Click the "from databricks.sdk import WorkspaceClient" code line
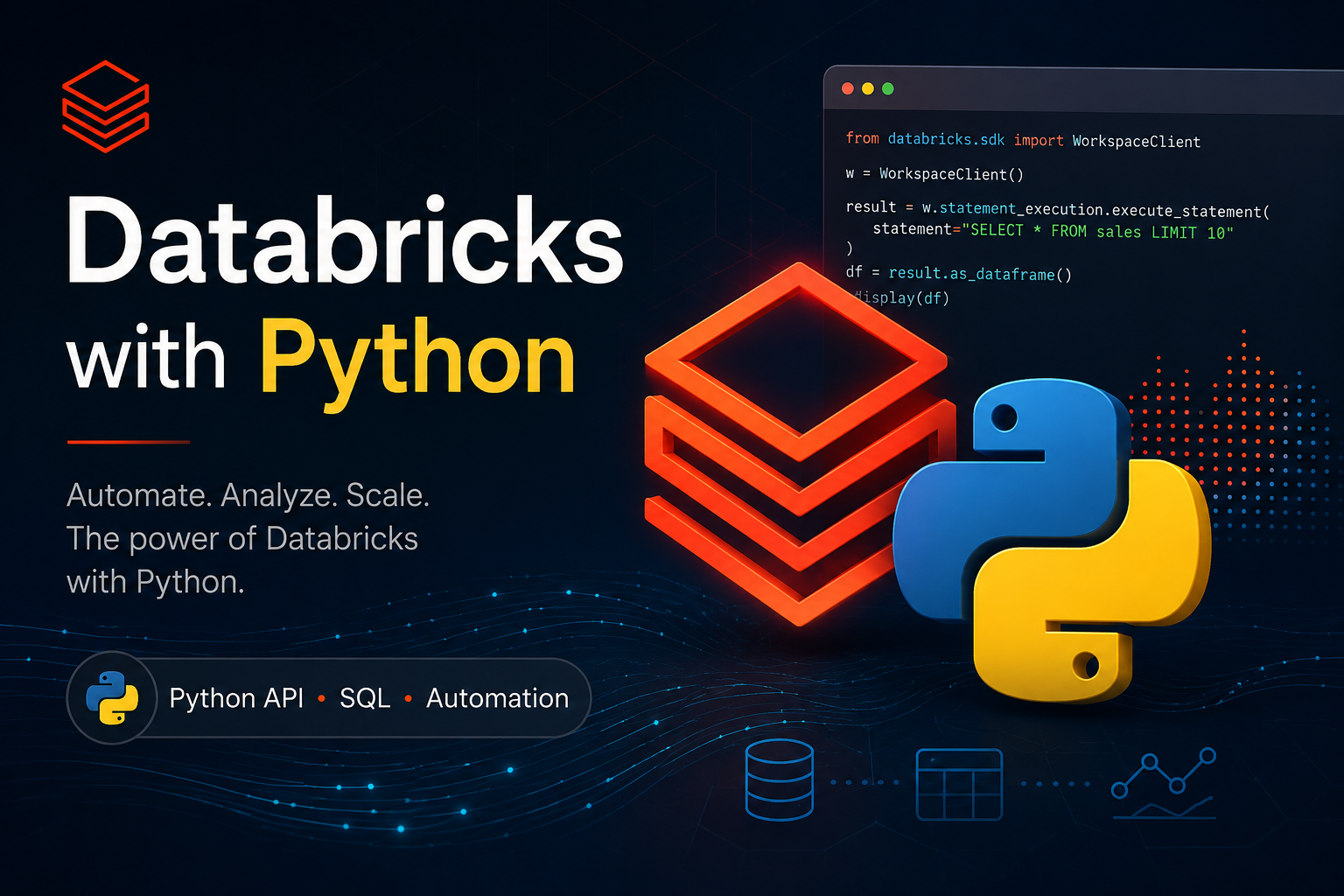This screenshot has height=896, width=1344. pyautogui.click(x=1023, y=140)
